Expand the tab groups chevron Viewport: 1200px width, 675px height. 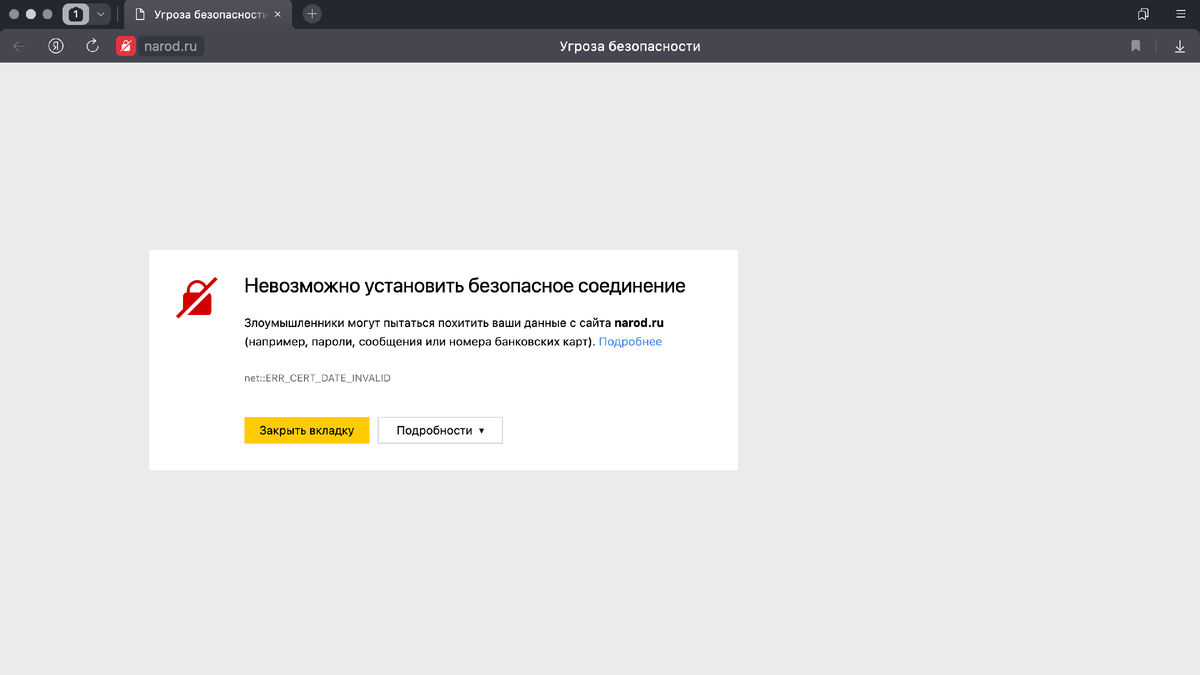point(100,14)
